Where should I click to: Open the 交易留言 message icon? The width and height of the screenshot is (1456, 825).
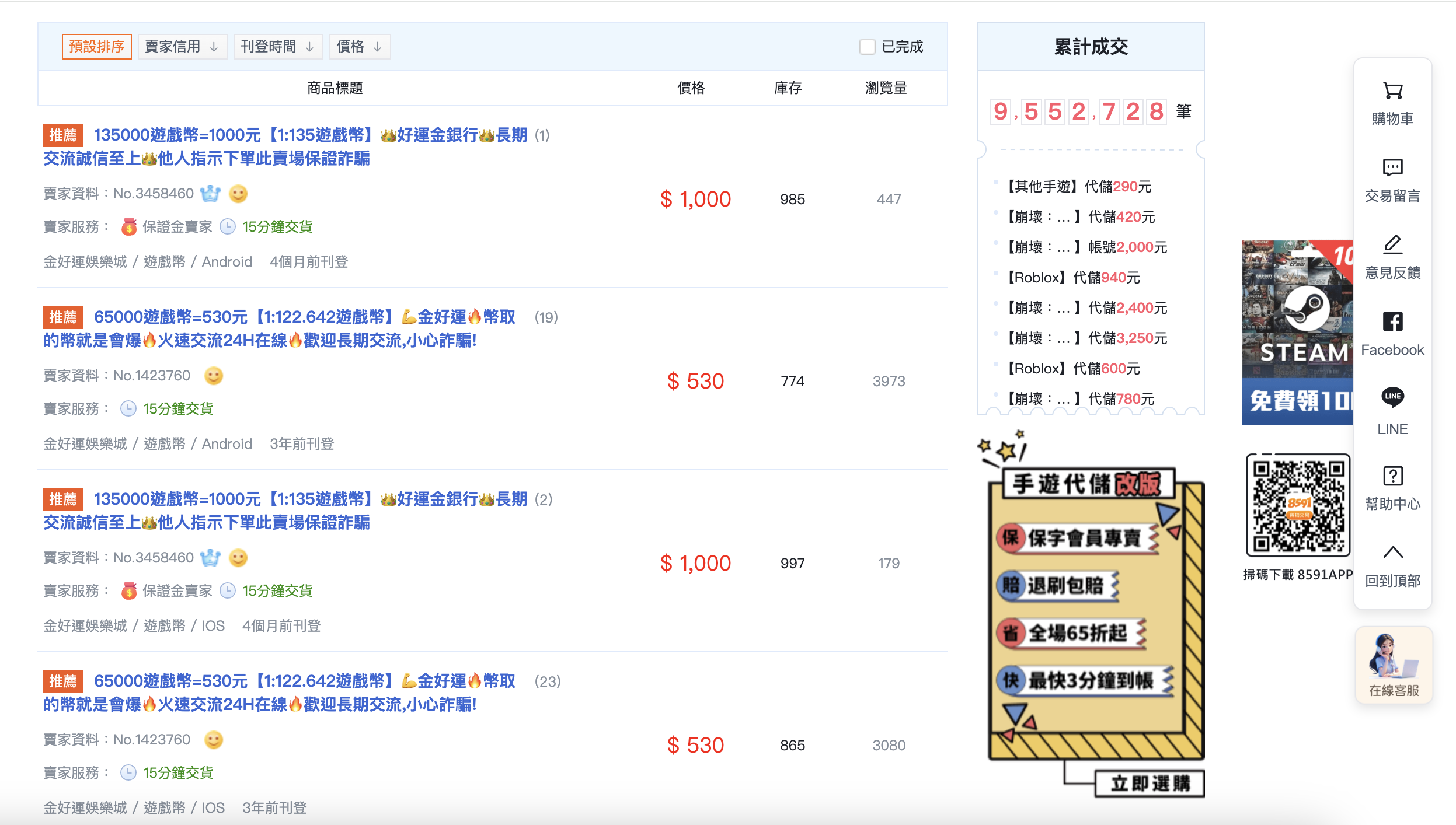[1392, 168]
